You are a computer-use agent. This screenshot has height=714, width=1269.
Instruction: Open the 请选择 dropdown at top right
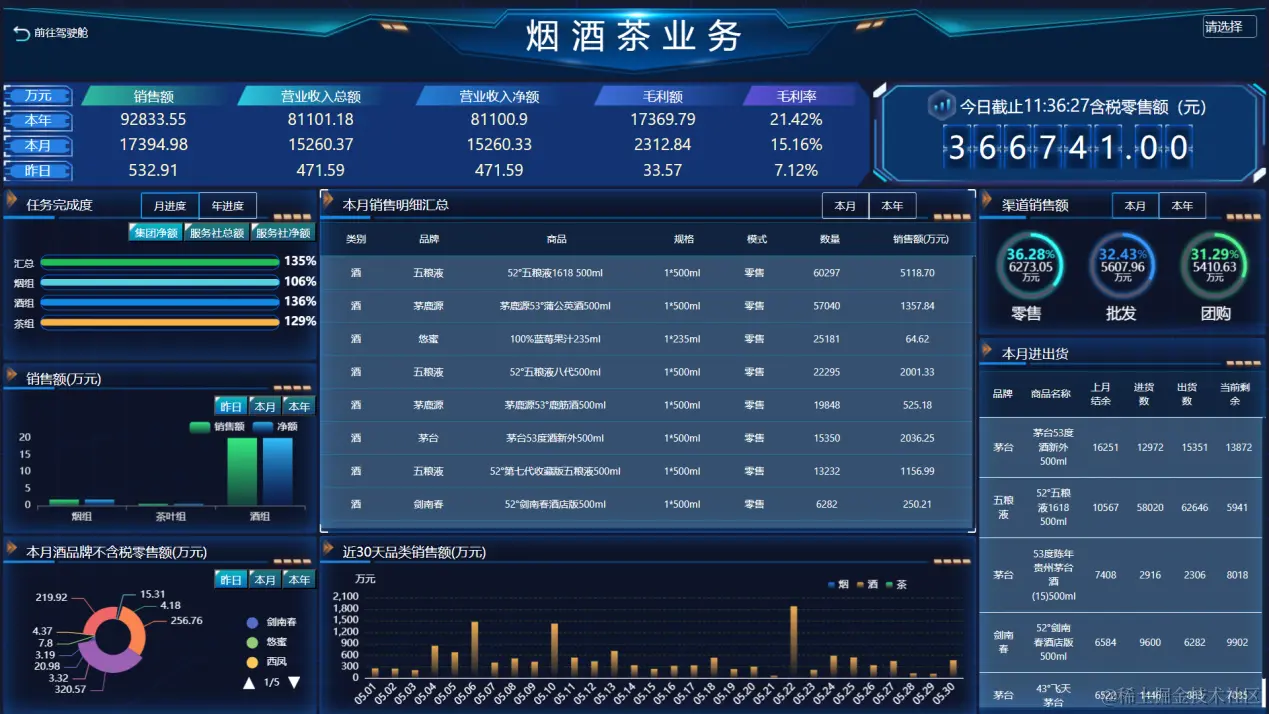[x=1231, y=26]
